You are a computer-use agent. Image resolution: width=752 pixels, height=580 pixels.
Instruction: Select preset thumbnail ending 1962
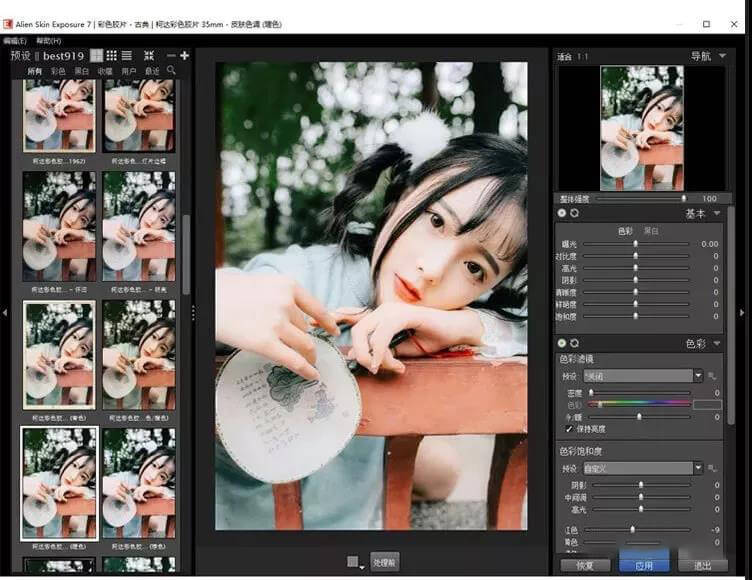pyautogui.click(x=59, y=116)
